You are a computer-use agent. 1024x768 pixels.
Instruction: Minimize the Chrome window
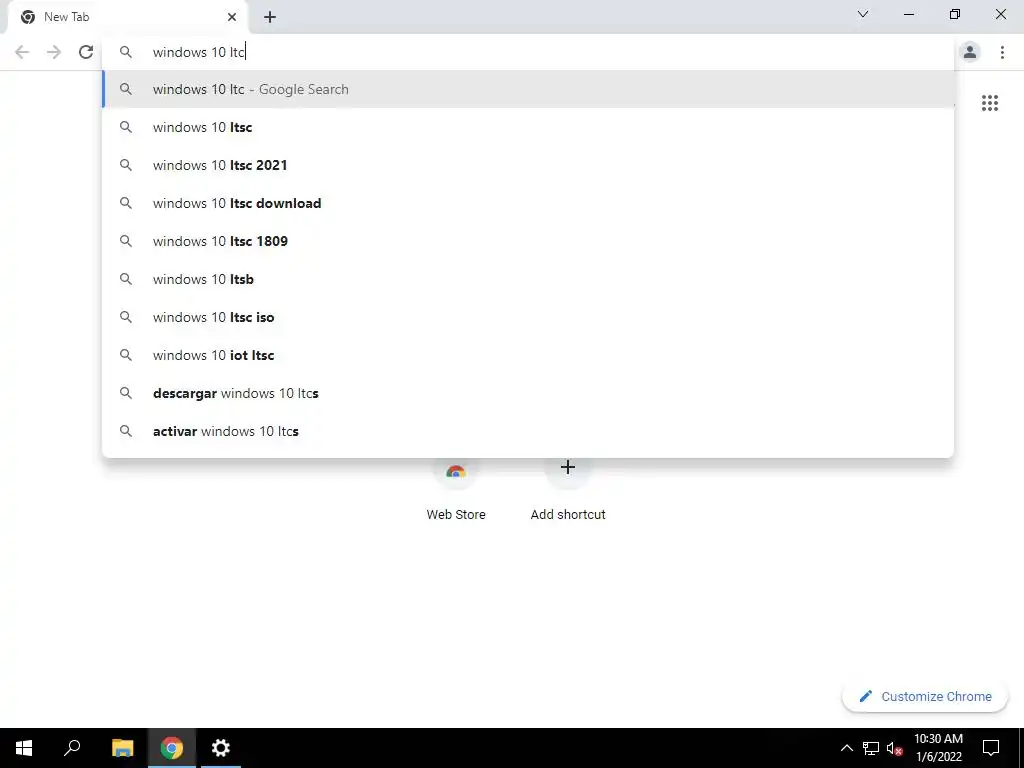(908, 14)
